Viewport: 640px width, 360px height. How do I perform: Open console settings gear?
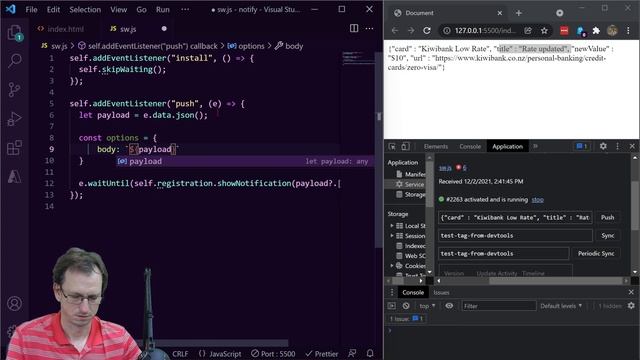[631, 306]
